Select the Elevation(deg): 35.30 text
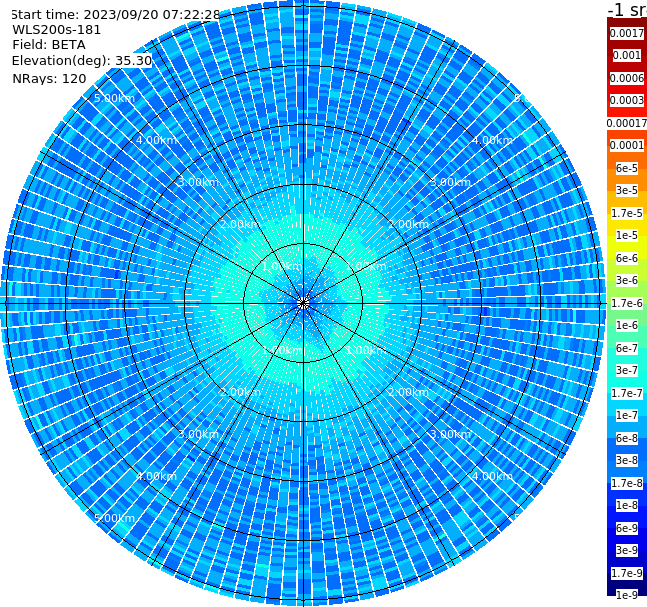This screenshot has height=607, width=647. (x=82, y=61)
